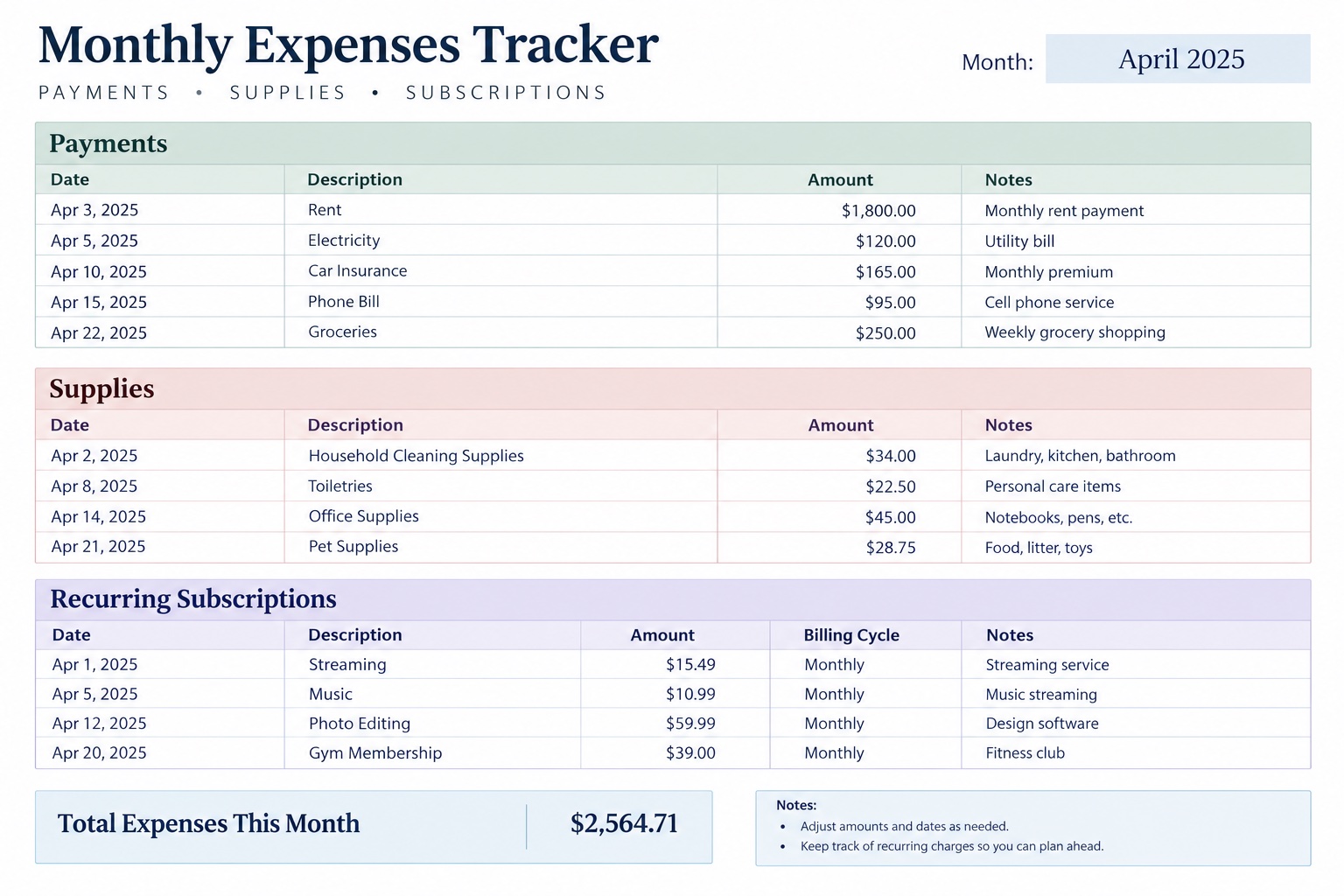Click the Music description cell

point(432,694)
